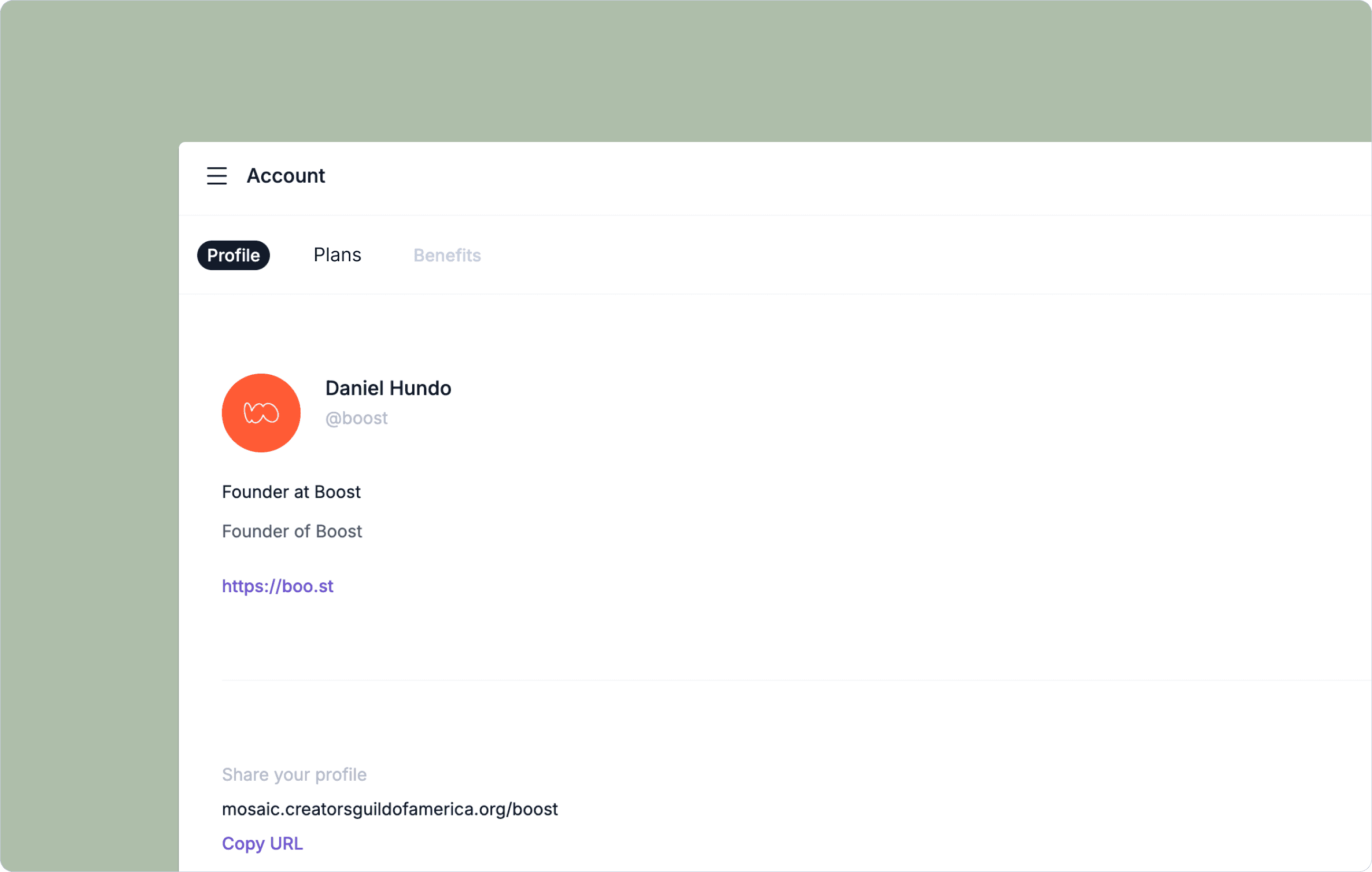The width and height of the screenshot is (1372, 872).
Task: Click the Founder at Boost headline
Action: click(291, 492)
